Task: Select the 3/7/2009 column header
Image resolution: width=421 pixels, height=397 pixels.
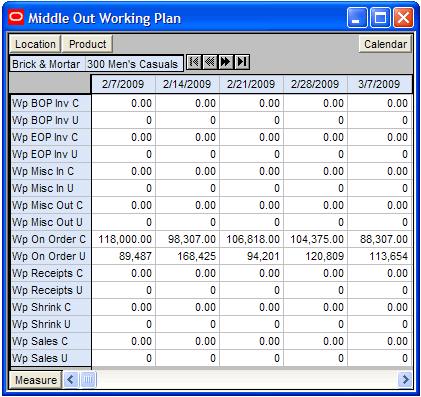Action: pyautogui.click(x=379, y=84)
